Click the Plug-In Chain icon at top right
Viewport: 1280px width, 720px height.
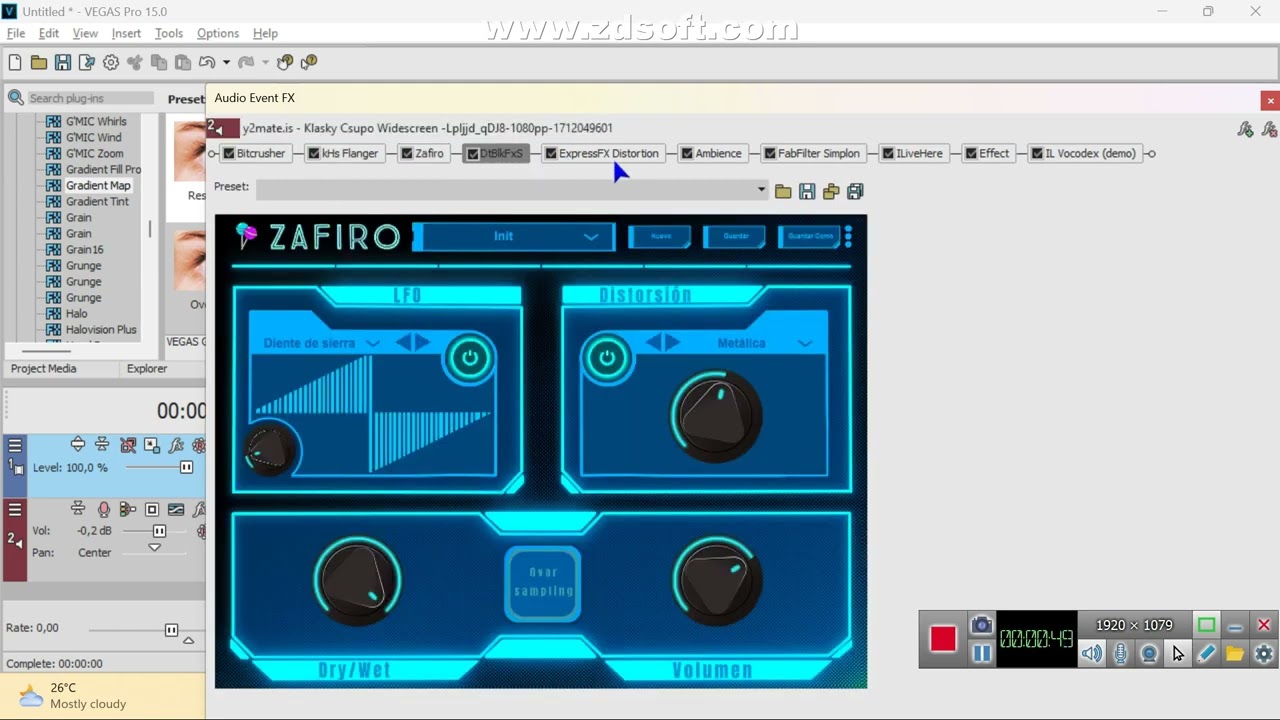(1245, 129)
